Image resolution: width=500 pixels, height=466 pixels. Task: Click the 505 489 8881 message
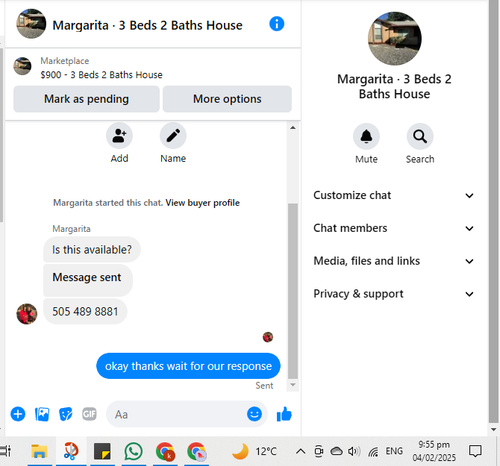(x=85, y=311)
